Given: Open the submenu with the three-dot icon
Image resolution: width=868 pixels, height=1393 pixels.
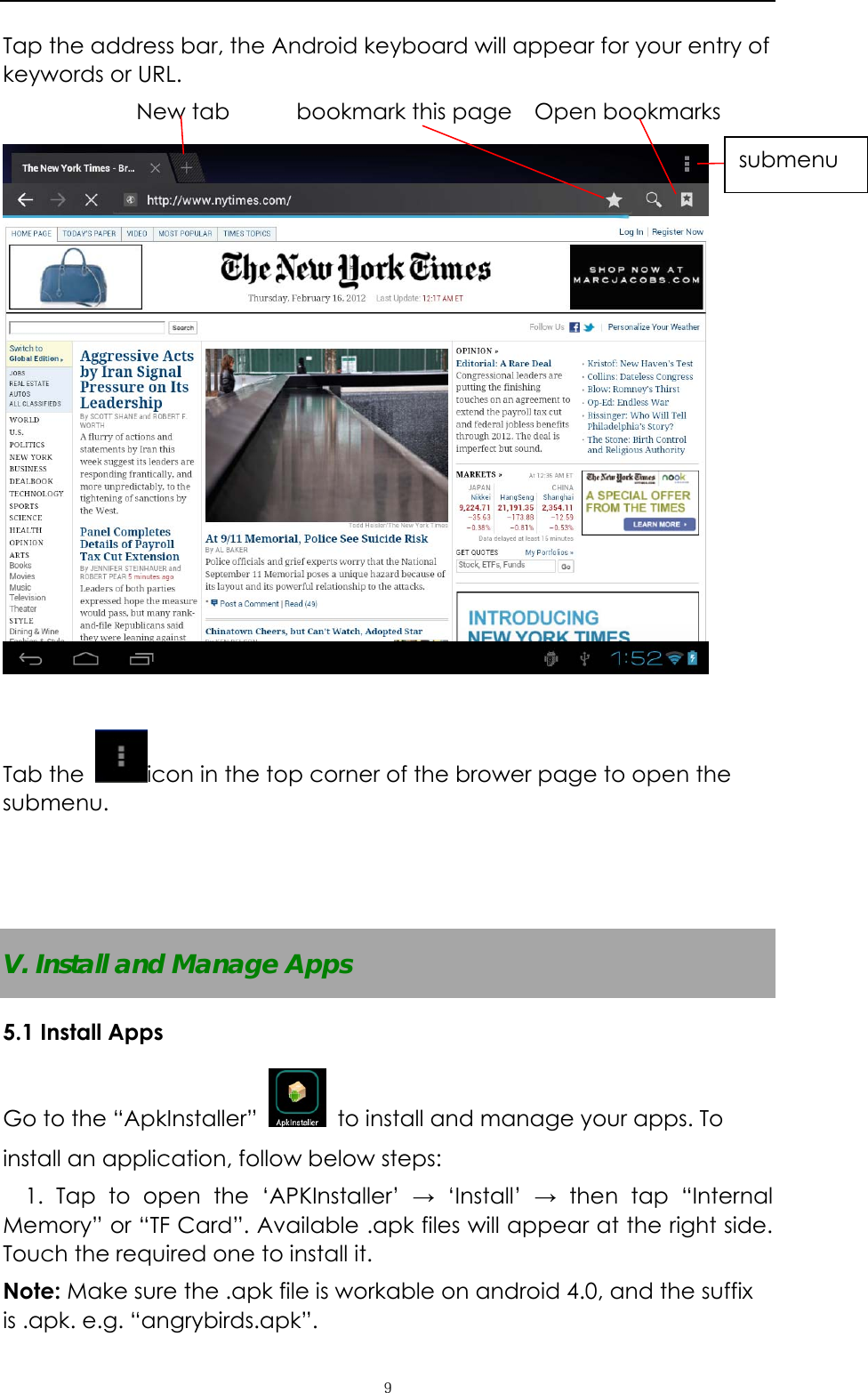Looking at the screenshot, I should pyautogui.click(x=686, y=163).
